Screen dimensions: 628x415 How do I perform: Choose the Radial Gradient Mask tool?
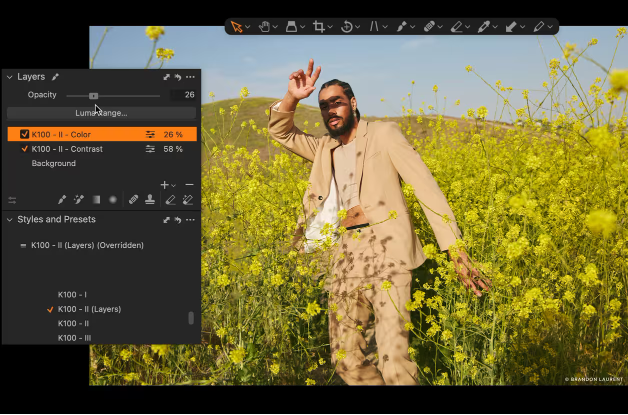(x=113, y=200)
